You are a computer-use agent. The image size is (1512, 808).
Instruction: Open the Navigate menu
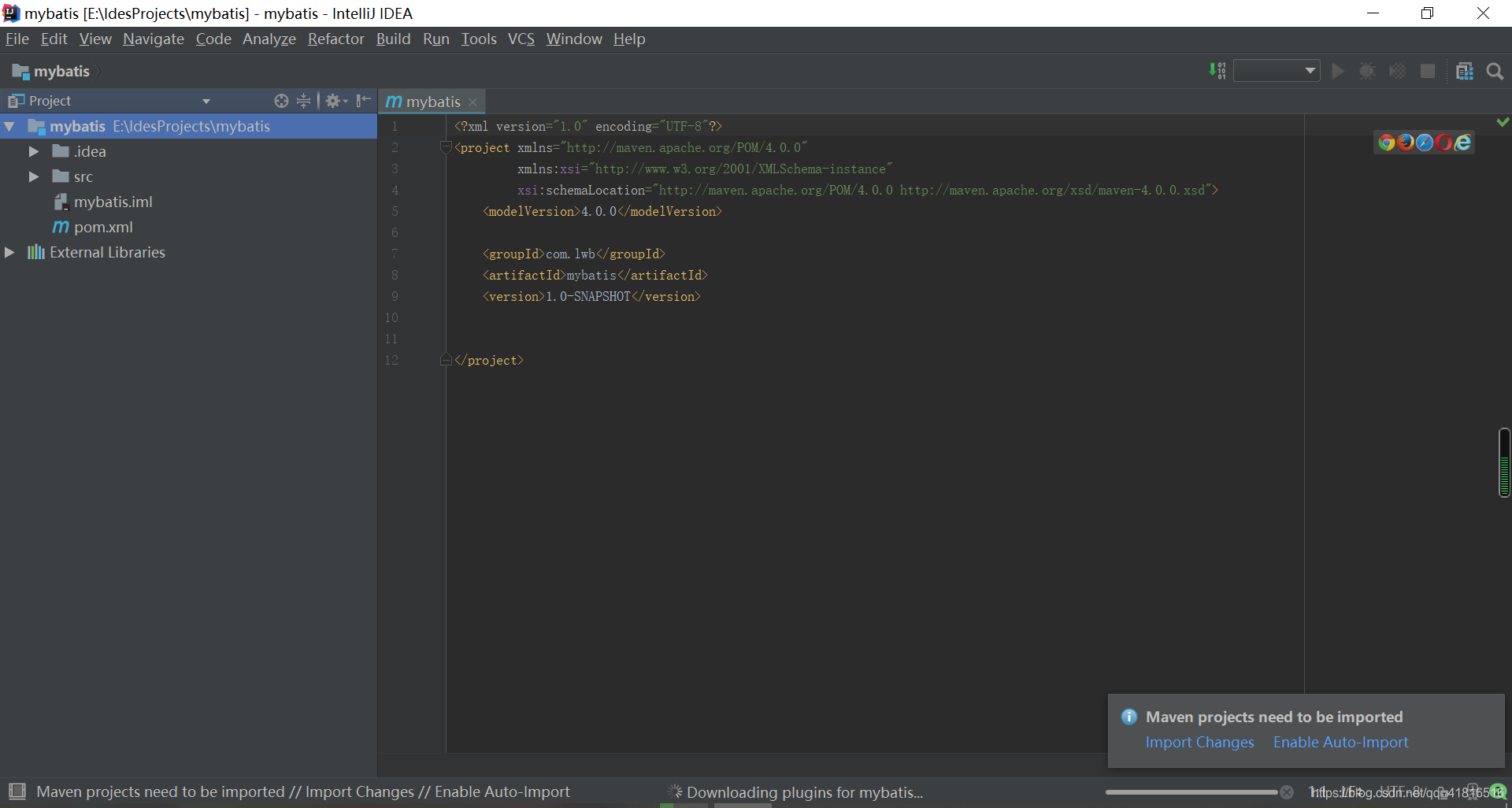coord(154,39)
